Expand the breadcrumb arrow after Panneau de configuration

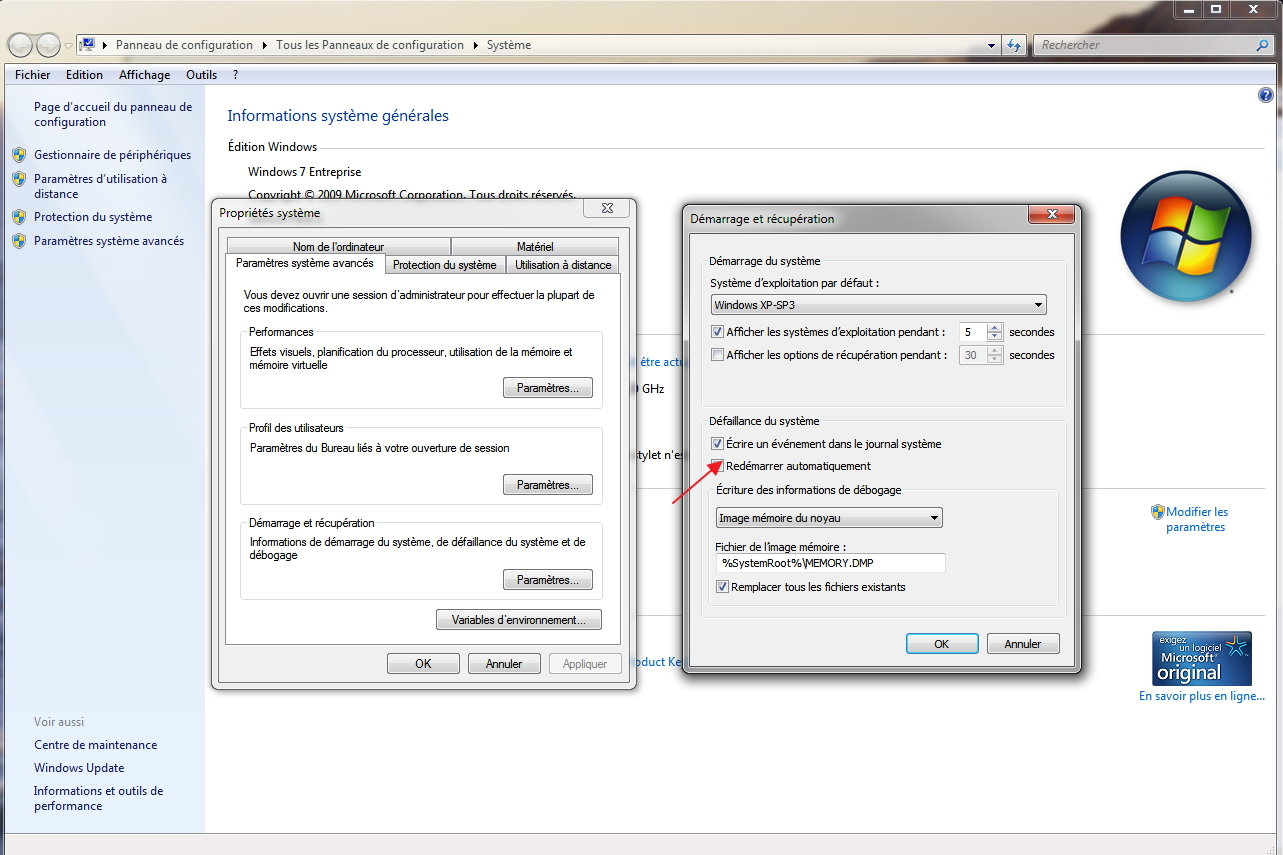(x=265, y=45)
